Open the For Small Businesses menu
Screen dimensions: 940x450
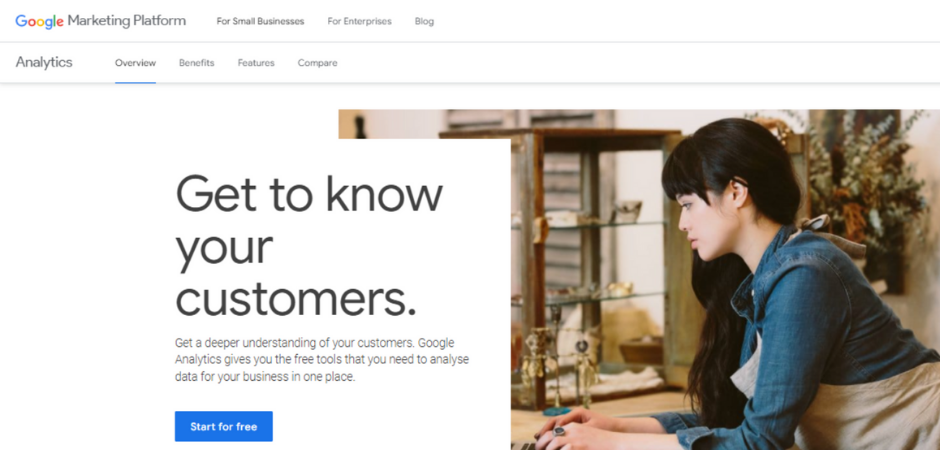click(260, 21)
